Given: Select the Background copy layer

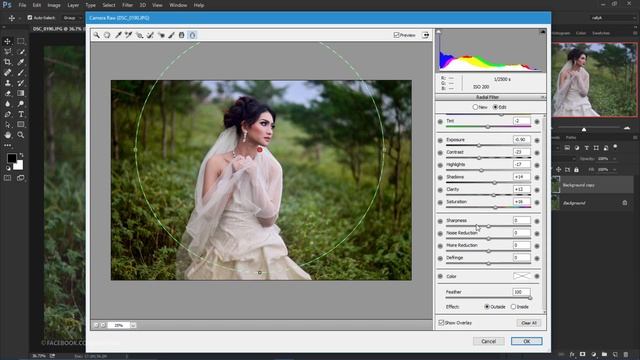Looking at the screenshot, I should 592,185.
